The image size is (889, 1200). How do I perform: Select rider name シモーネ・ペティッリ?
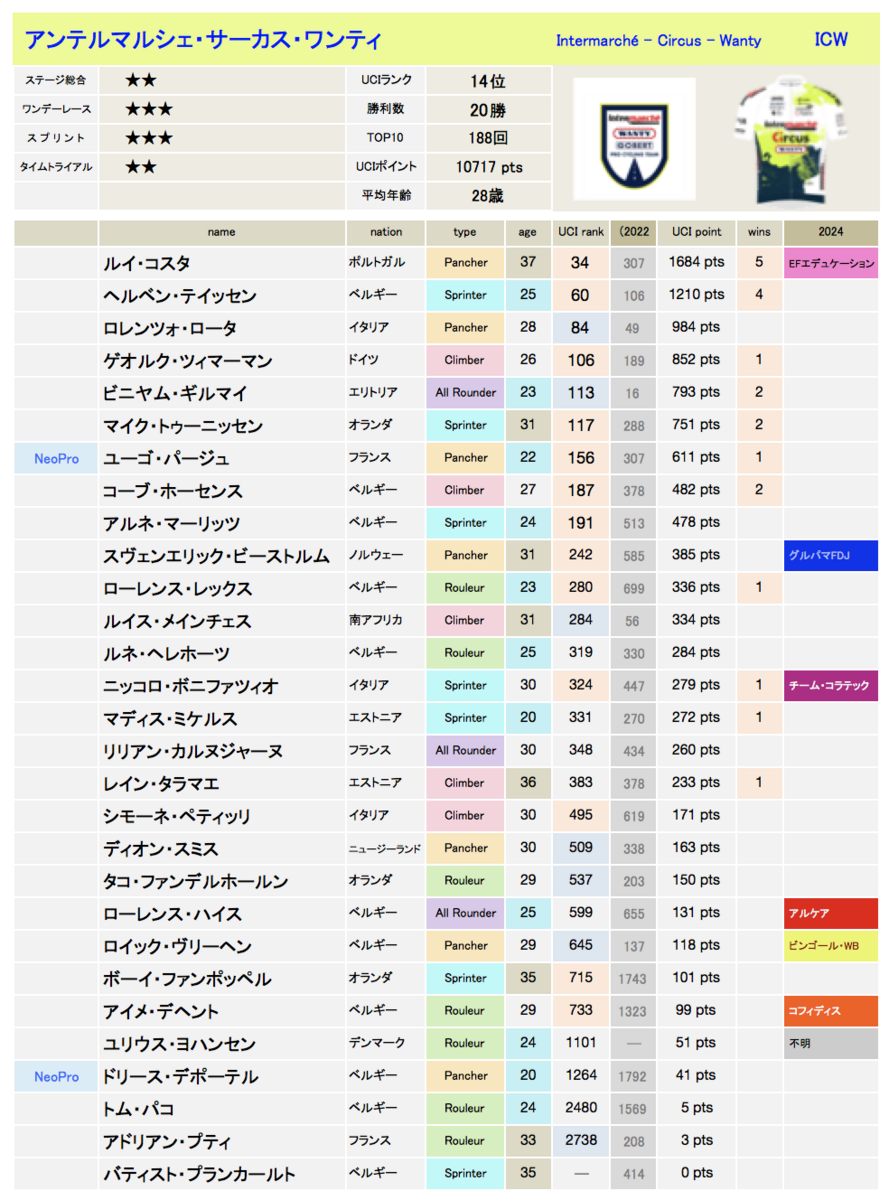click(x=177, y=816)
